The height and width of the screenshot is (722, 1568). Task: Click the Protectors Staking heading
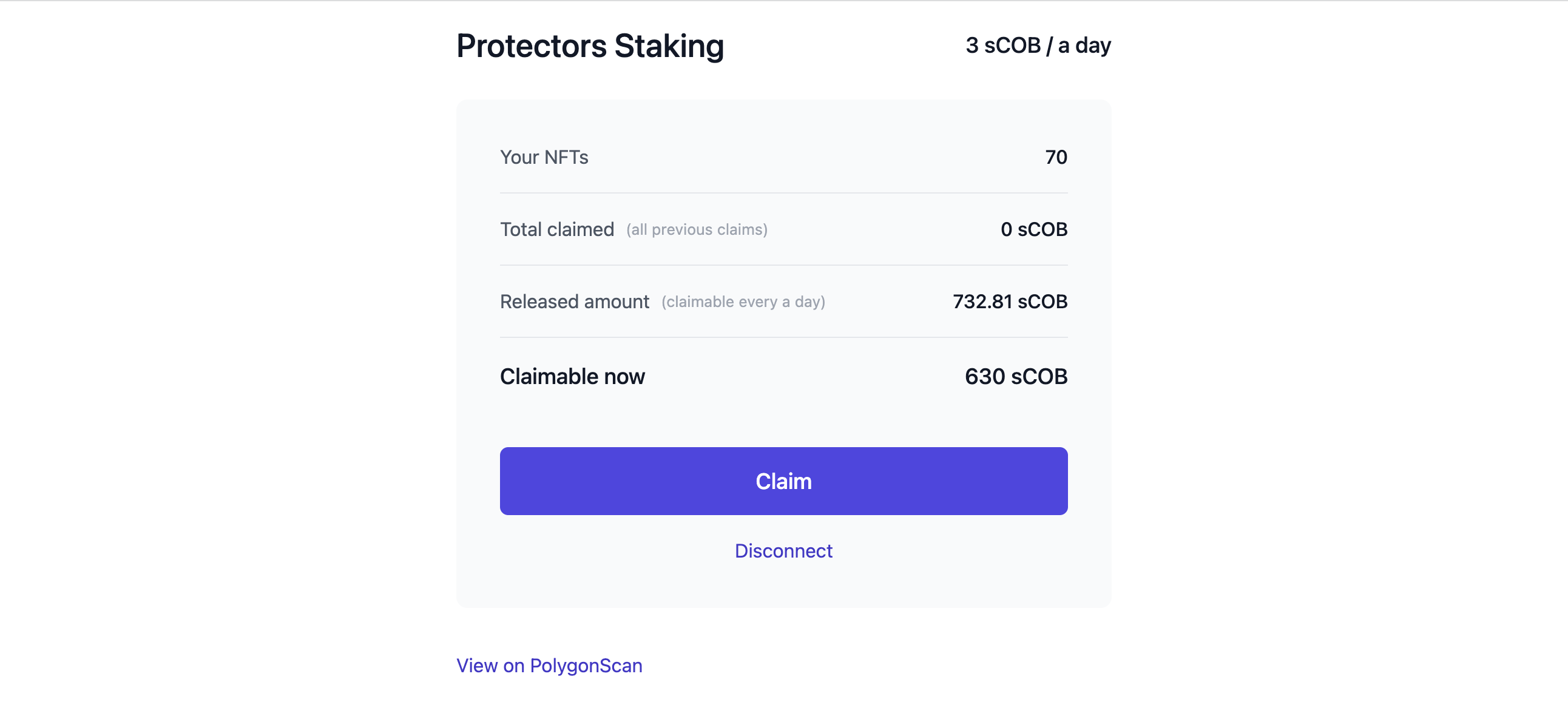(x=590, y=46)
